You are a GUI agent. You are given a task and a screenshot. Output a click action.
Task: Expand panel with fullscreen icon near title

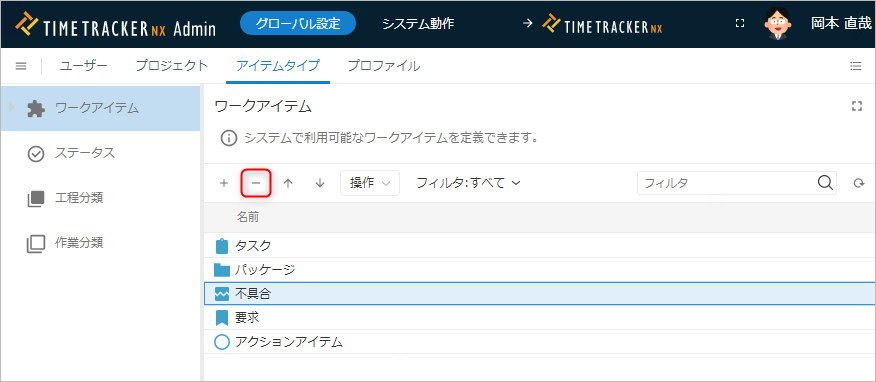pyautogui.click(x=856, y=106)
